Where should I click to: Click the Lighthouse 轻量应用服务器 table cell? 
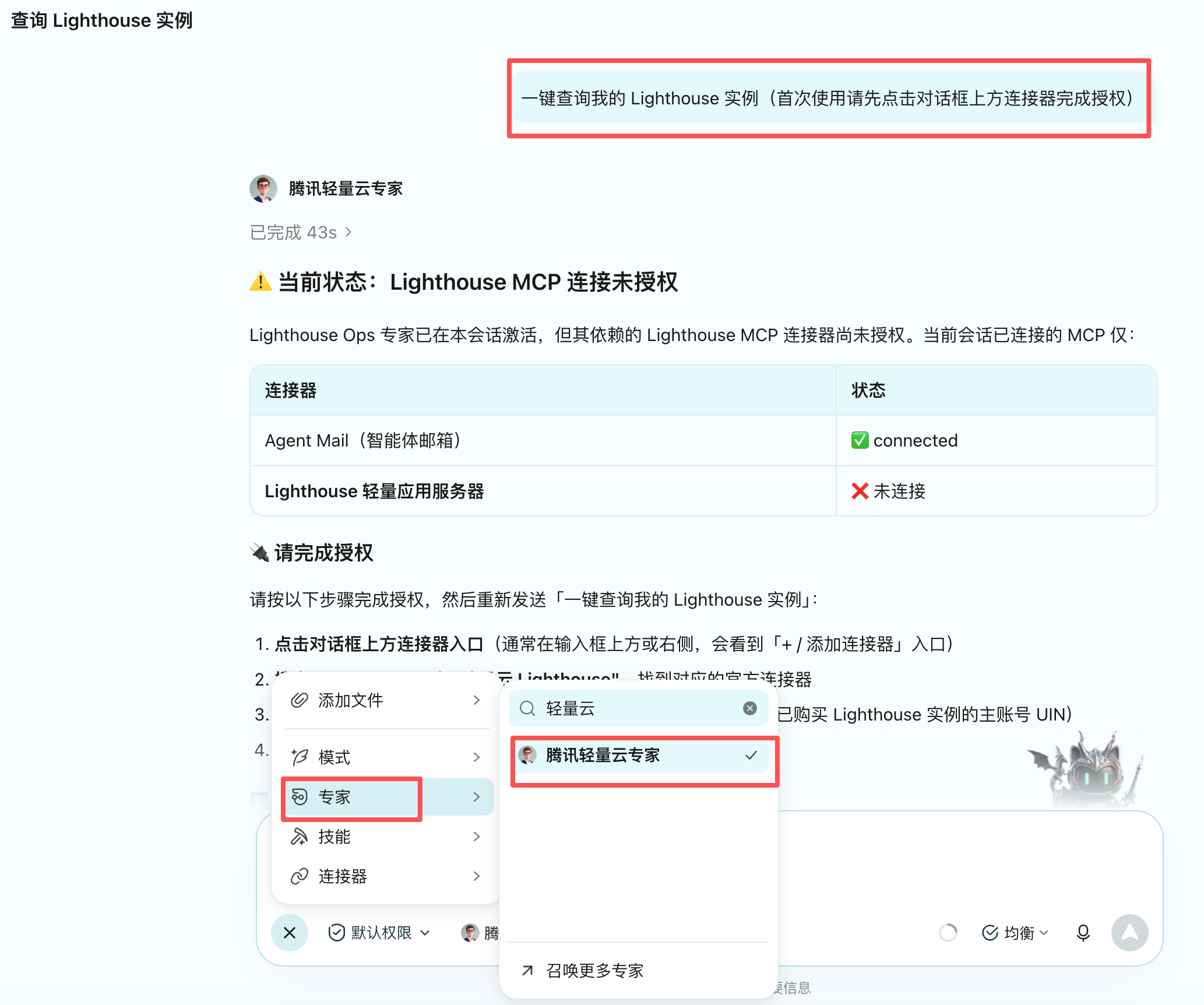pos(543,491)
